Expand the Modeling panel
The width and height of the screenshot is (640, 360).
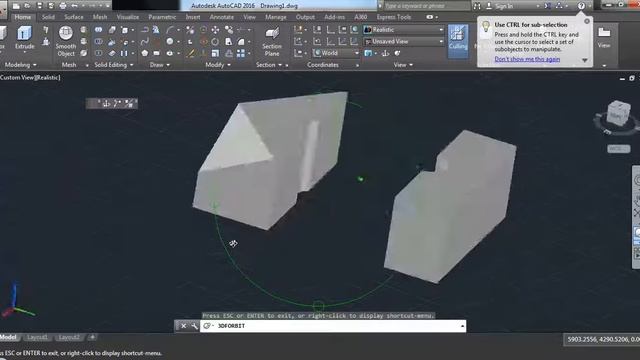click(20, 65)
